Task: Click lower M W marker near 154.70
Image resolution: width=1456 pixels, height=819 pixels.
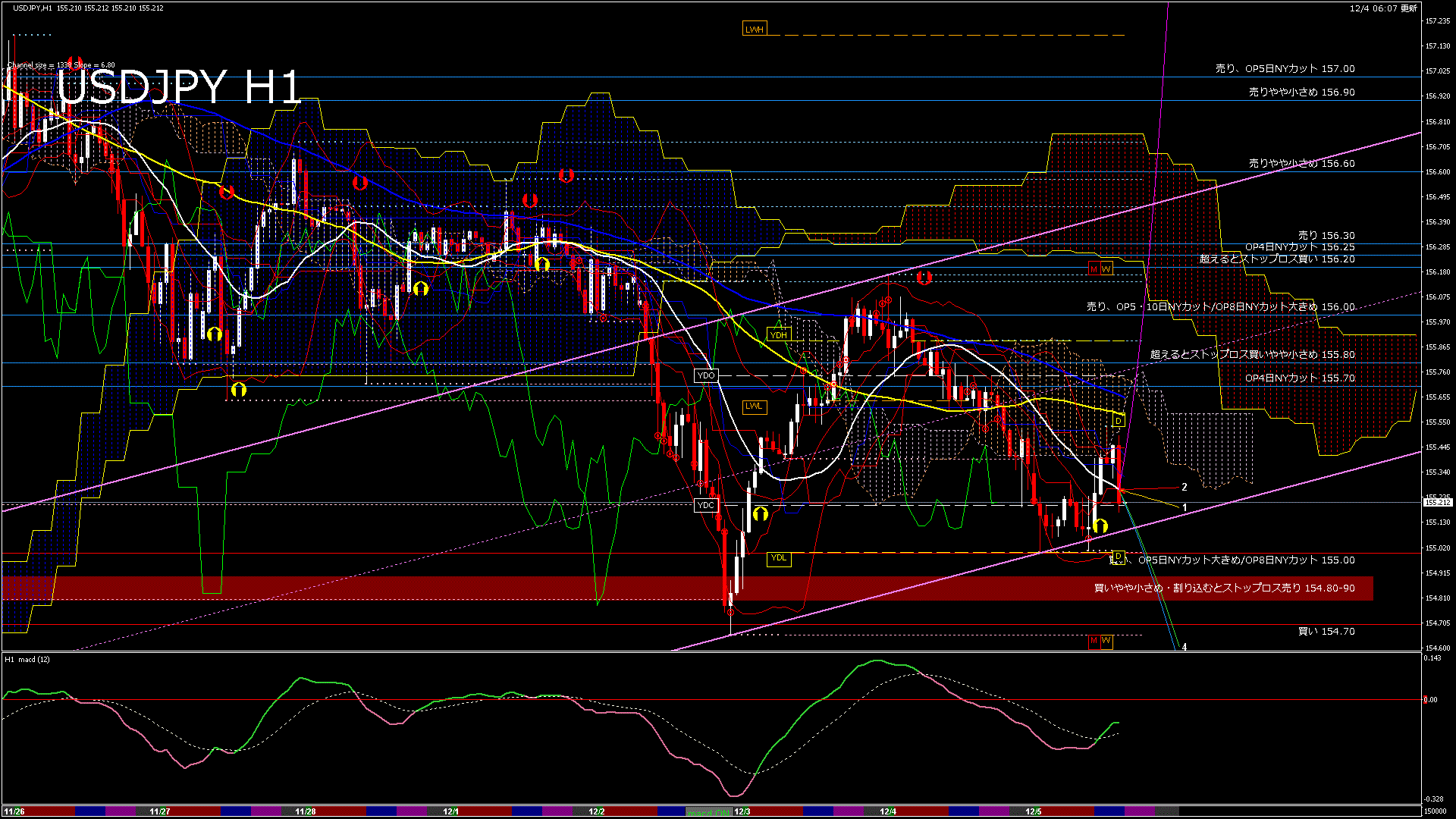Action: tap(1100, 641)
